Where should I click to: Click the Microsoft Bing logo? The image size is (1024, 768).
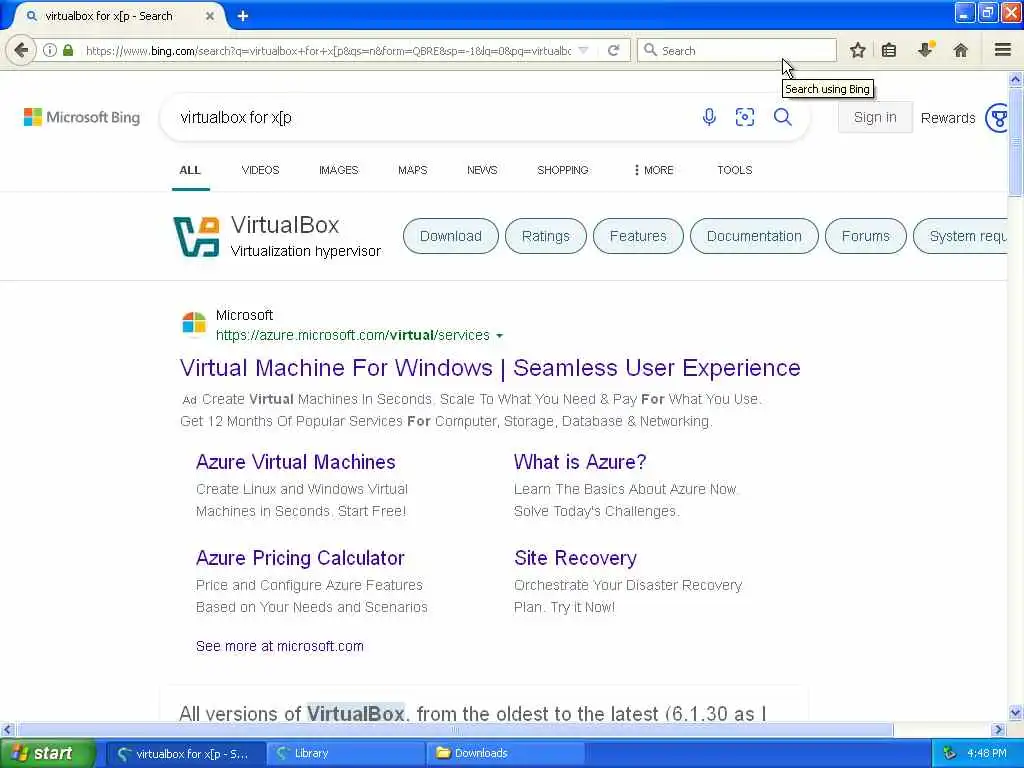(x=82, y=117)
